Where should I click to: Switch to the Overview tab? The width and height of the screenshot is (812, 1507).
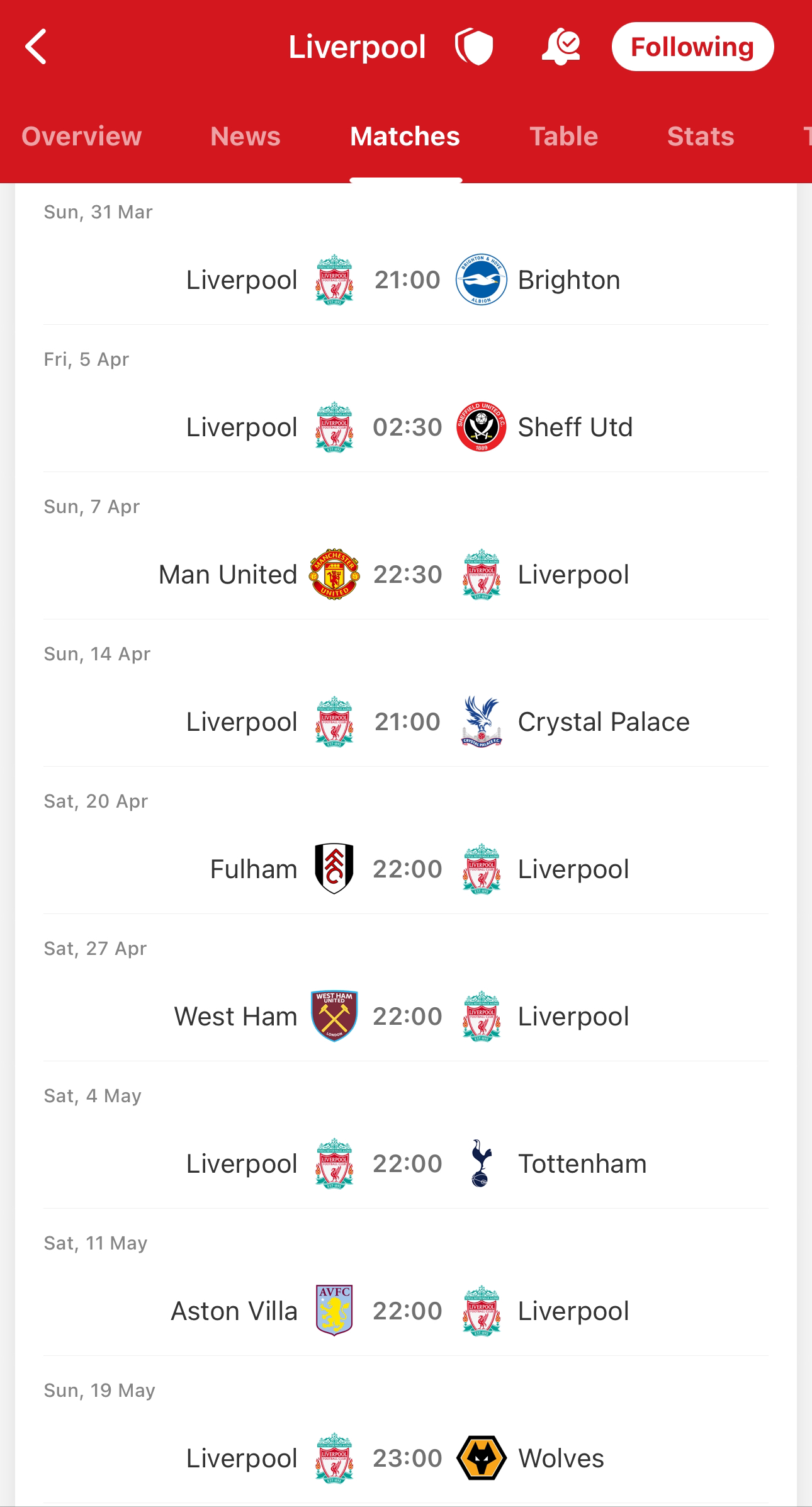tap(82, 136)
